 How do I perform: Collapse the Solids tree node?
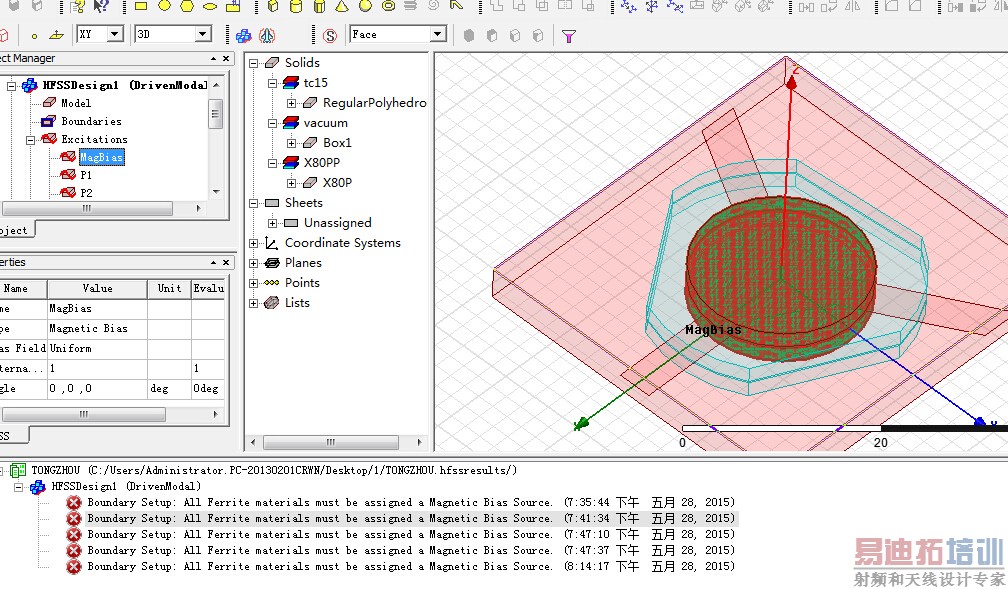tap(254, 63)
